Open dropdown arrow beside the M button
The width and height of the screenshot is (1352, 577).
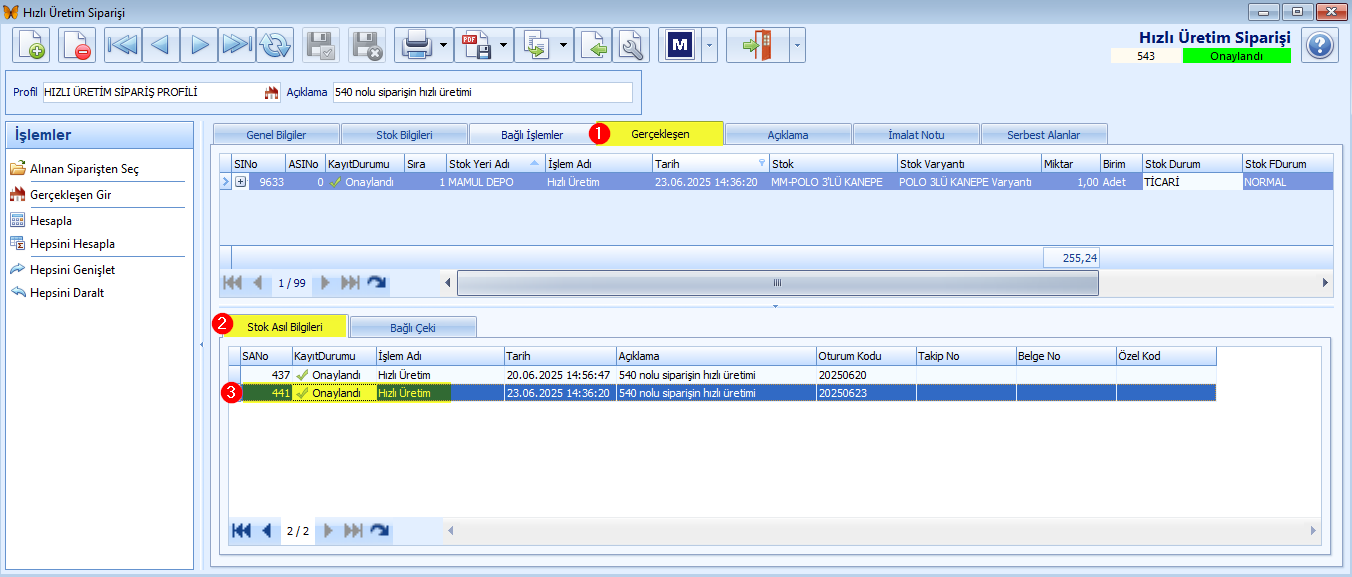tap(709, 45)
